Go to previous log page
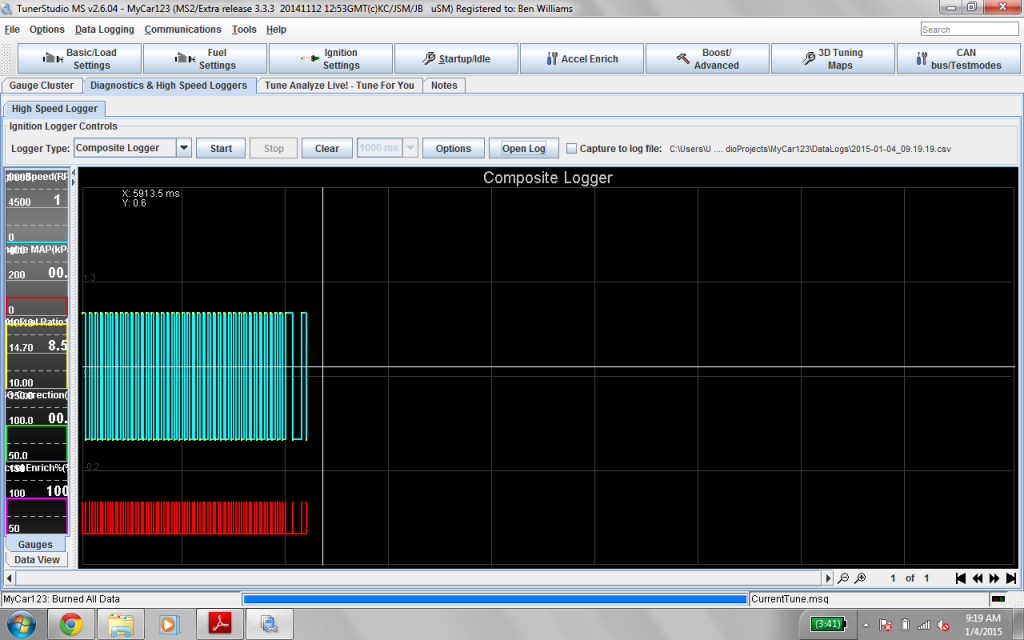 [978, 578]
